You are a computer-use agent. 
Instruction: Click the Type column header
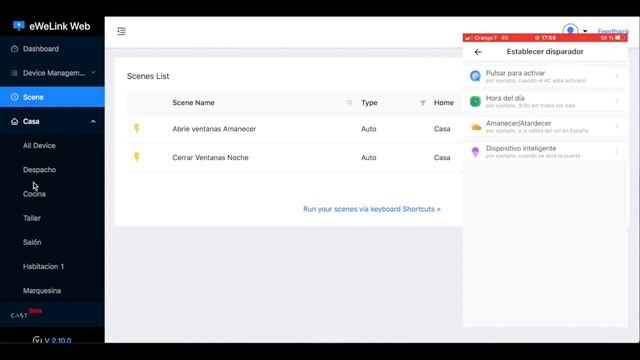369,103
